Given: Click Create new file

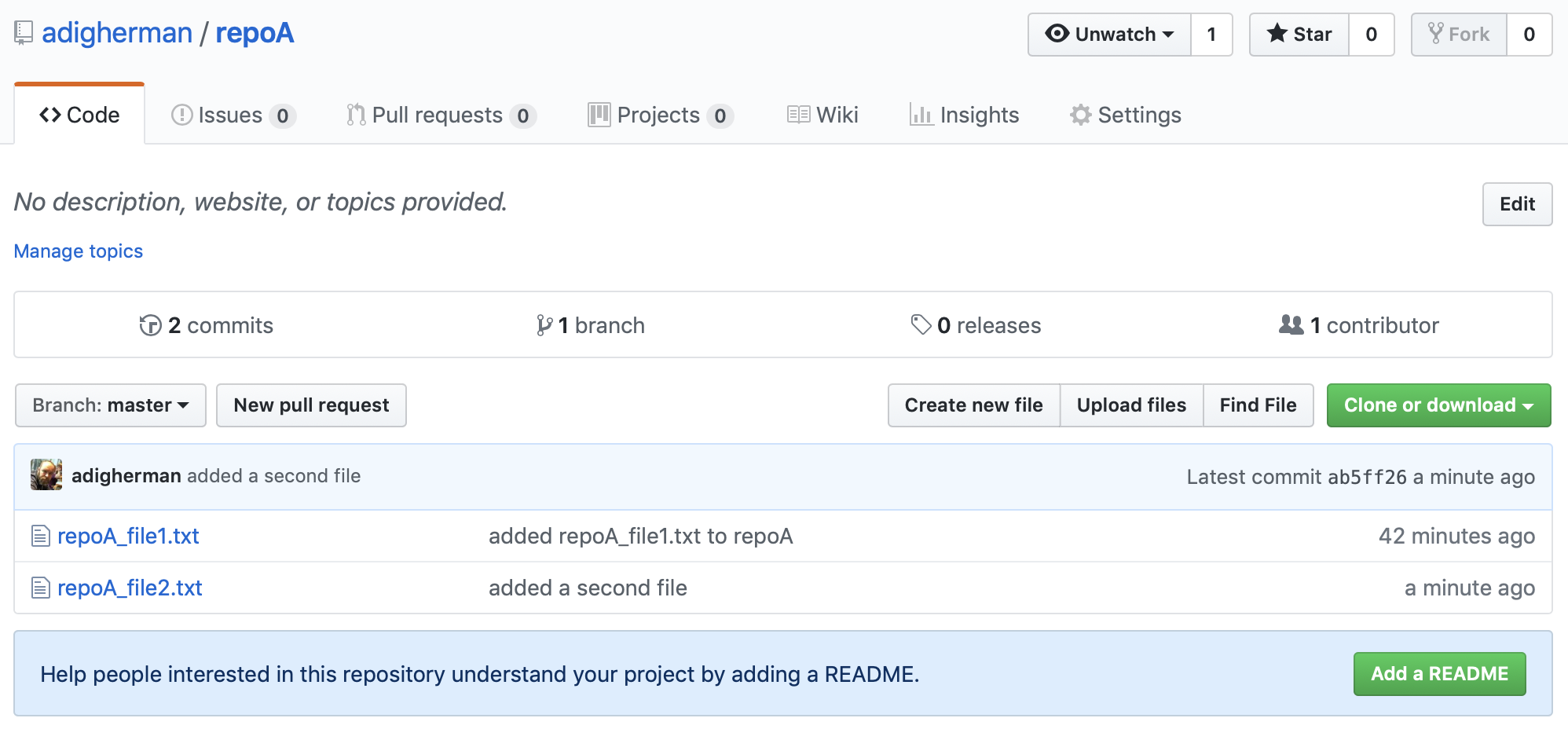Looking at the screenshot, I should 974,405.
